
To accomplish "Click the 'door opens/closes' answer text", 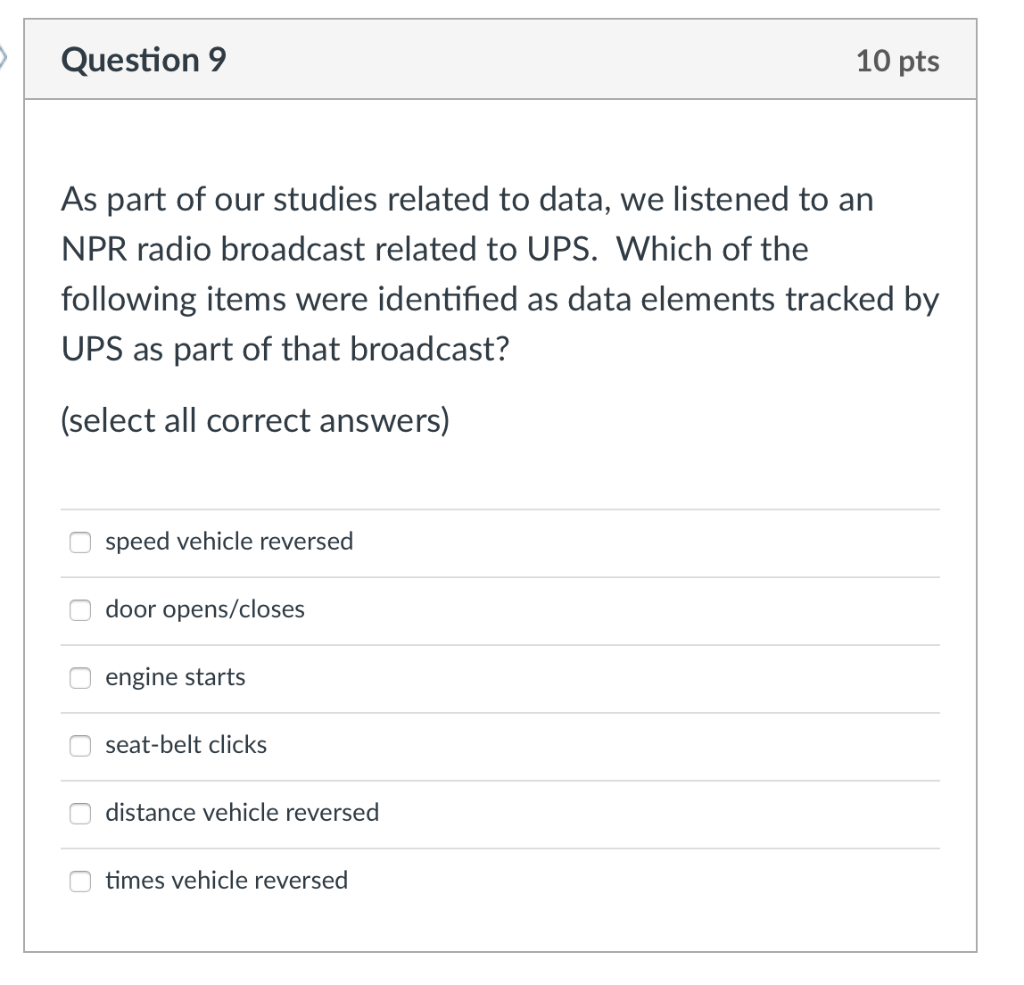I will 205,610.
